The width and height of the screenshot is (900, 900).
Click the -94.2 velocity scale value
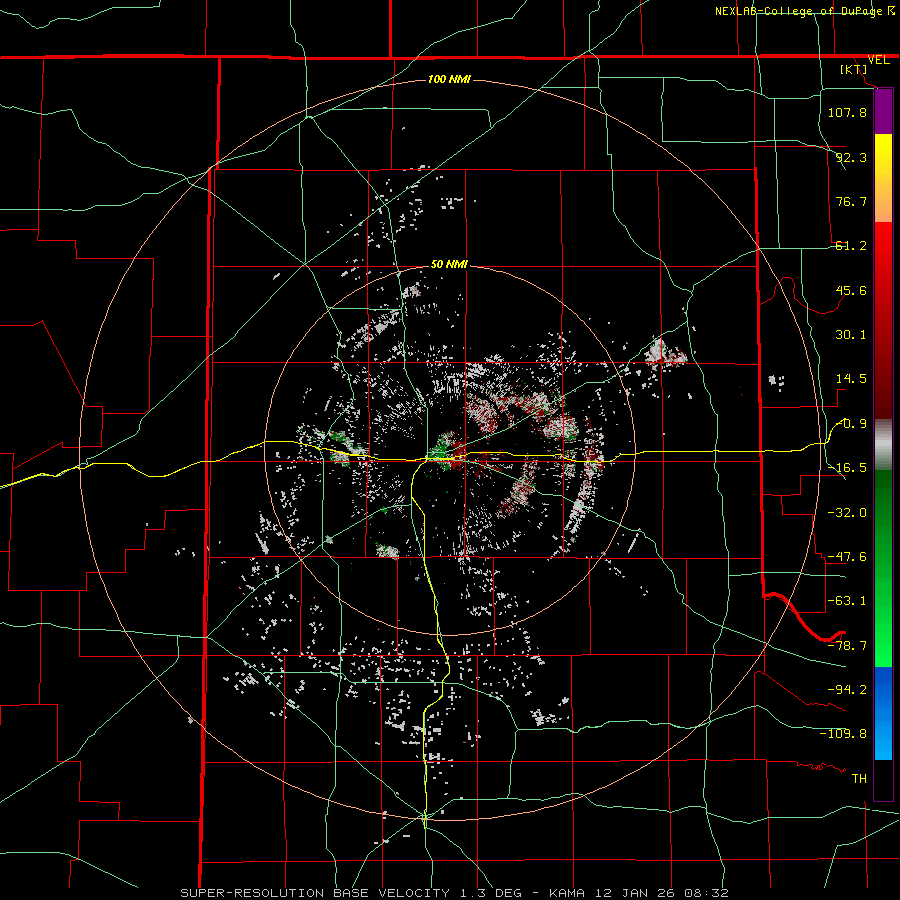pyautogui.click(x=847, y=690)
